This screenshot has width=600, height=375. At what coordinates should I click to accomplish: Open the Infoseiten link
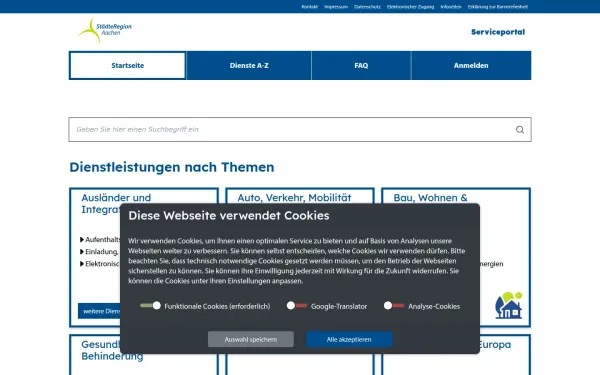(451, 7)
